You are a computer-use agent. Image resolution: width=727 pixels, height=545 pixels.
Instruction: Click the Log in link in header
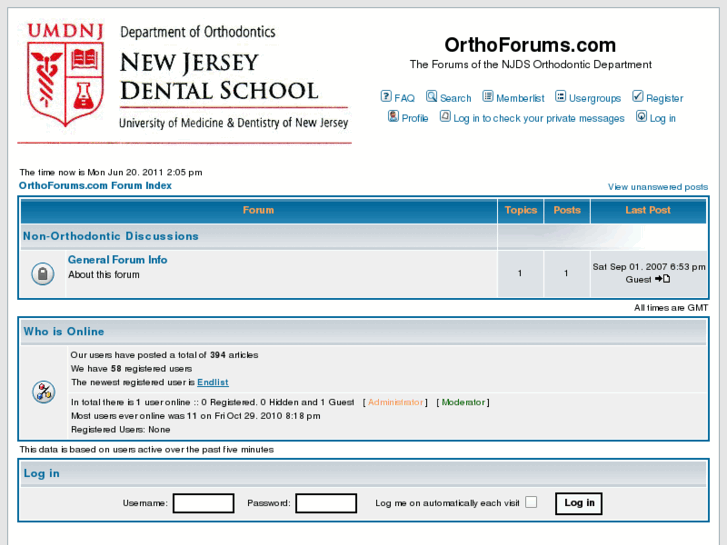click(x=663, y=118)
